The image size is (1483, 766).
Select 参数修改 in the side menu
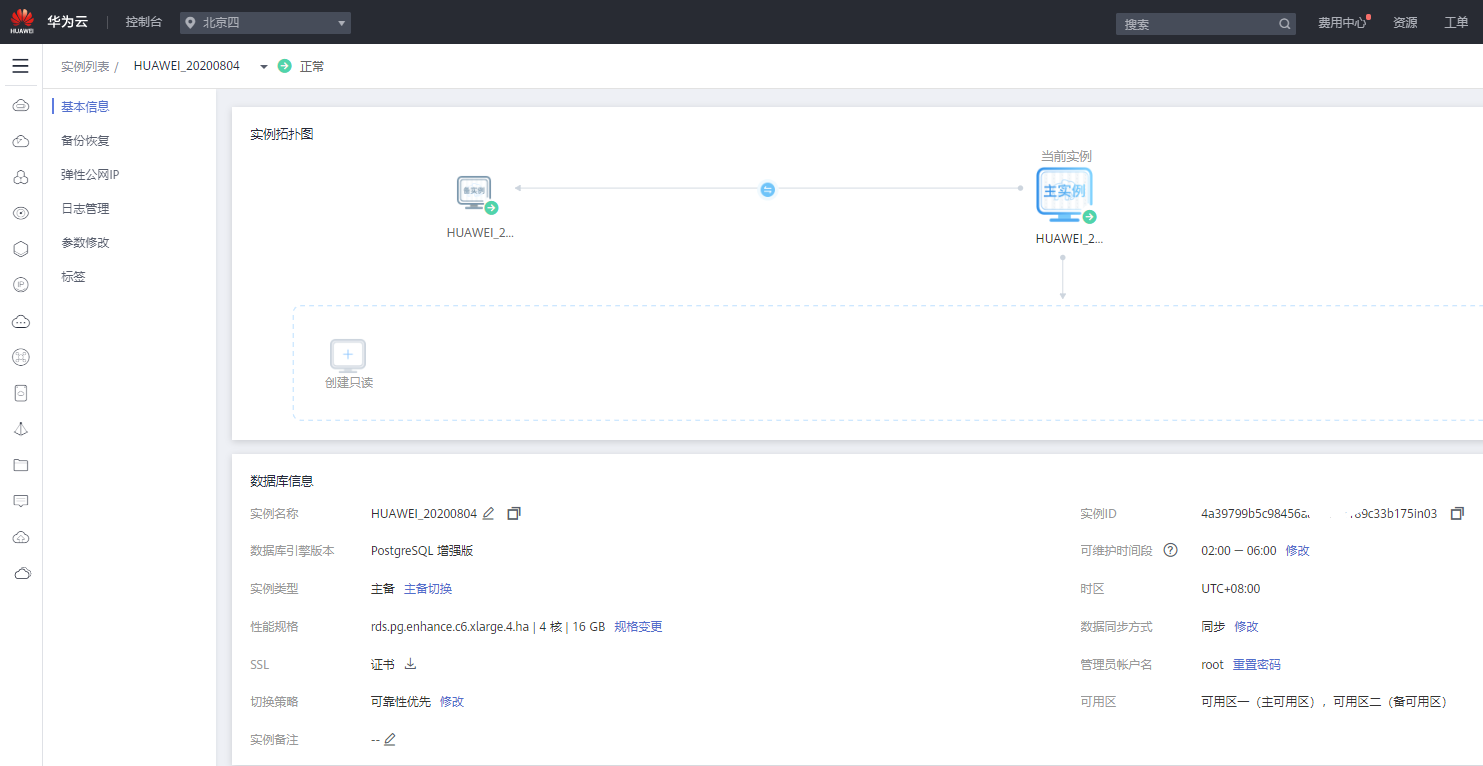click(x=85, y=242)
